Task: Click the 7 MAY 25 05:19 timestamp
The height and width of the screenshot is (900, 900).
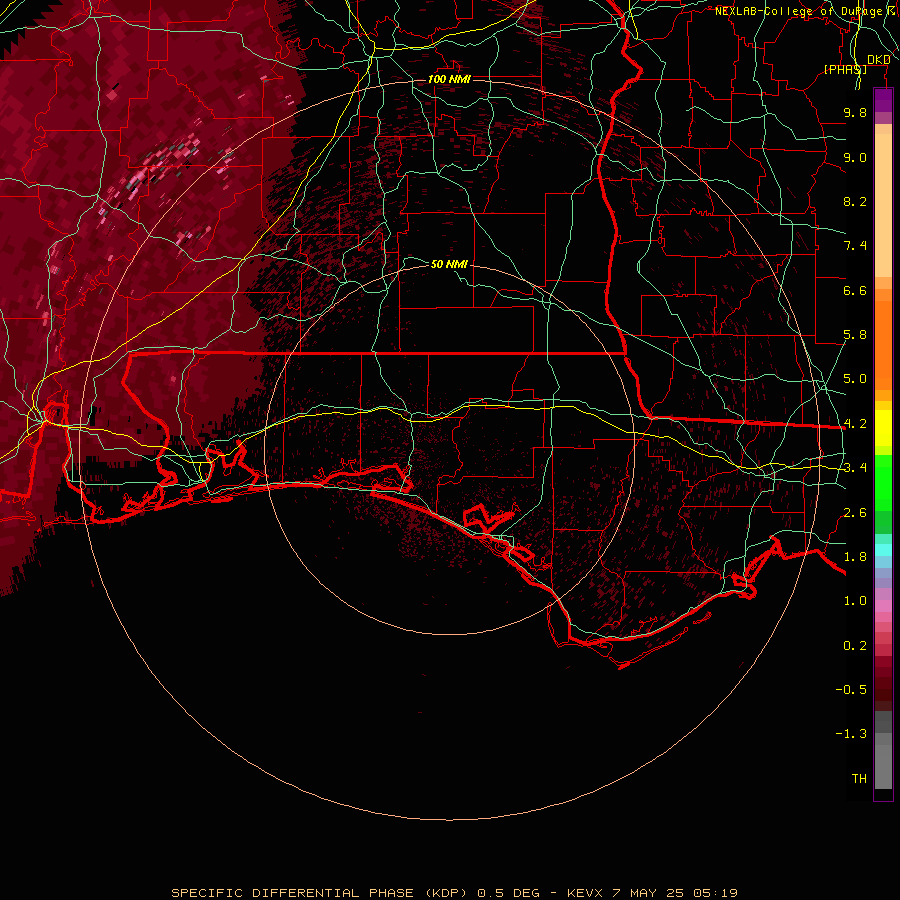Action: pyautogui.click(x=674, y=893)
